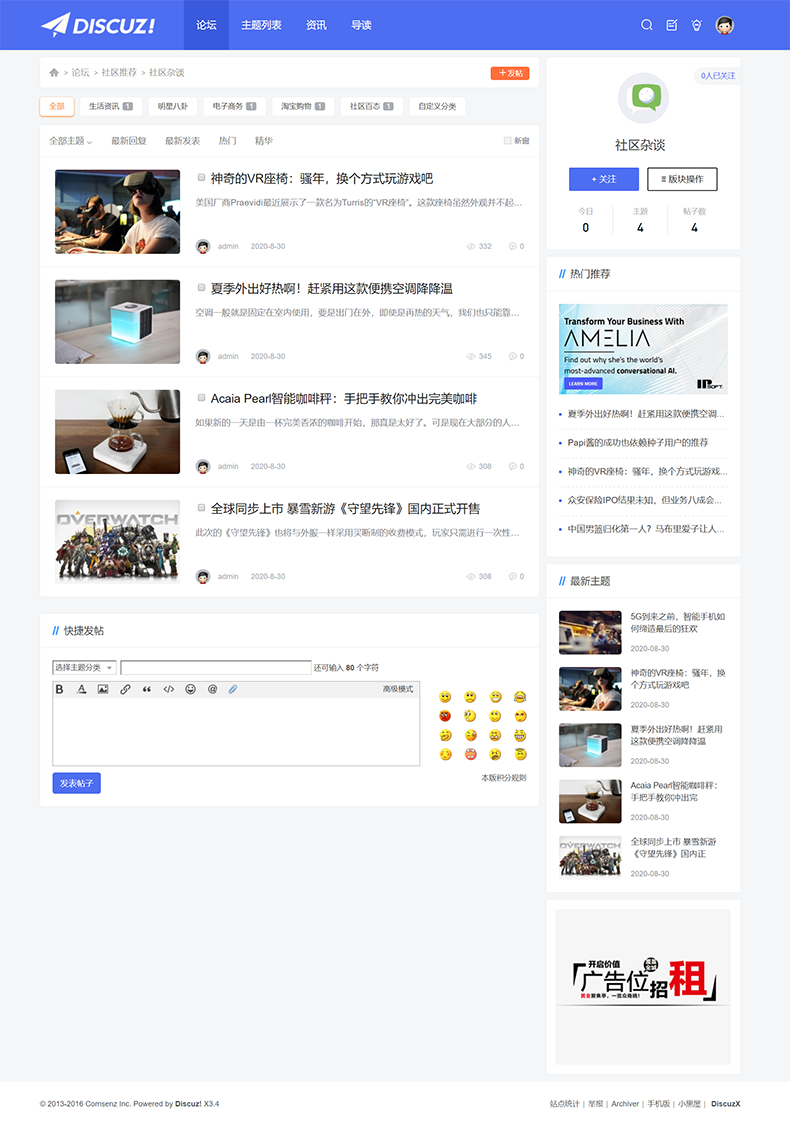Open the compose post icon in header

(672, 25)
